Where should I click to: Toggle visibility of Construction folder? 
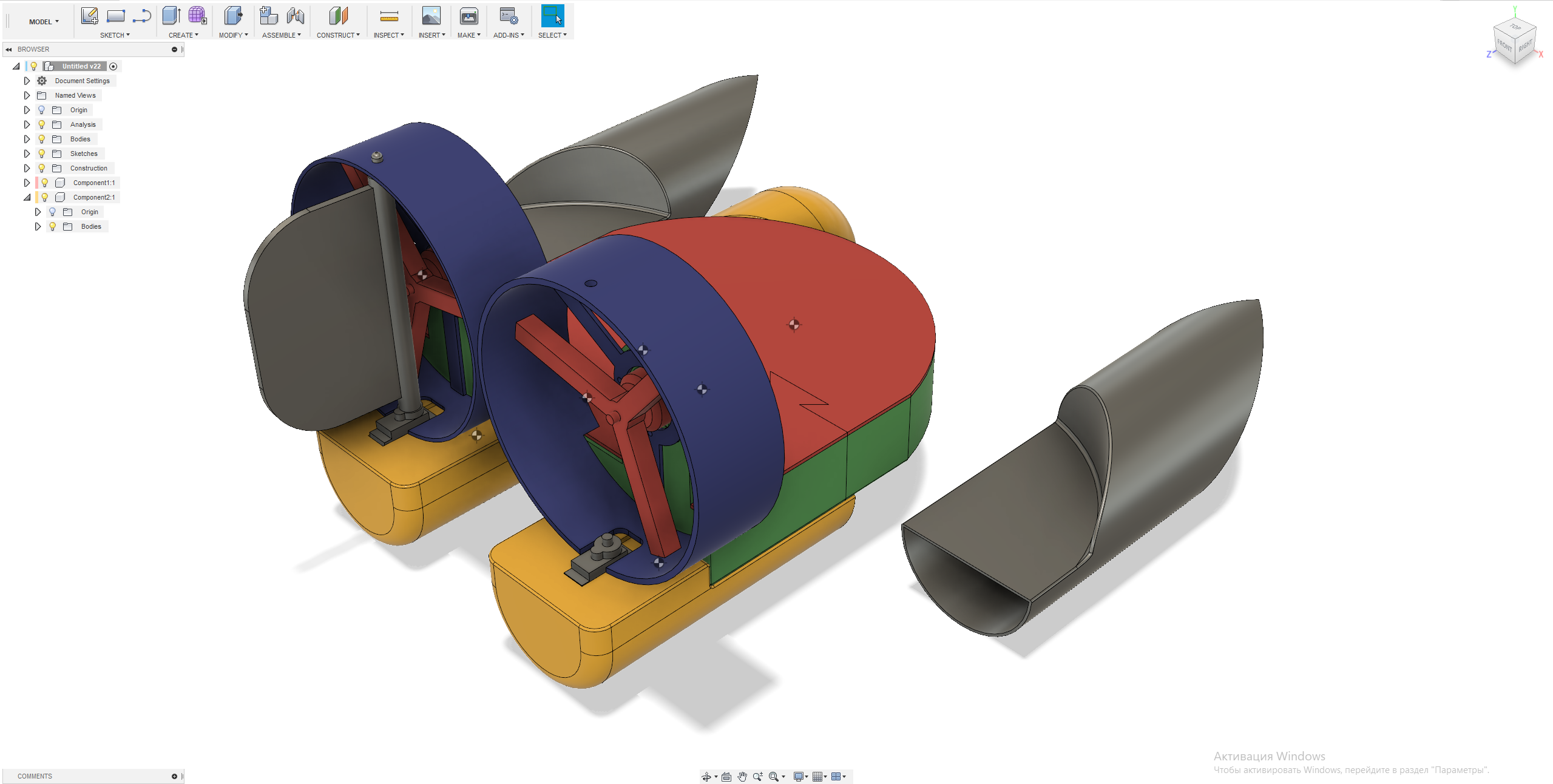coord(41,168)
